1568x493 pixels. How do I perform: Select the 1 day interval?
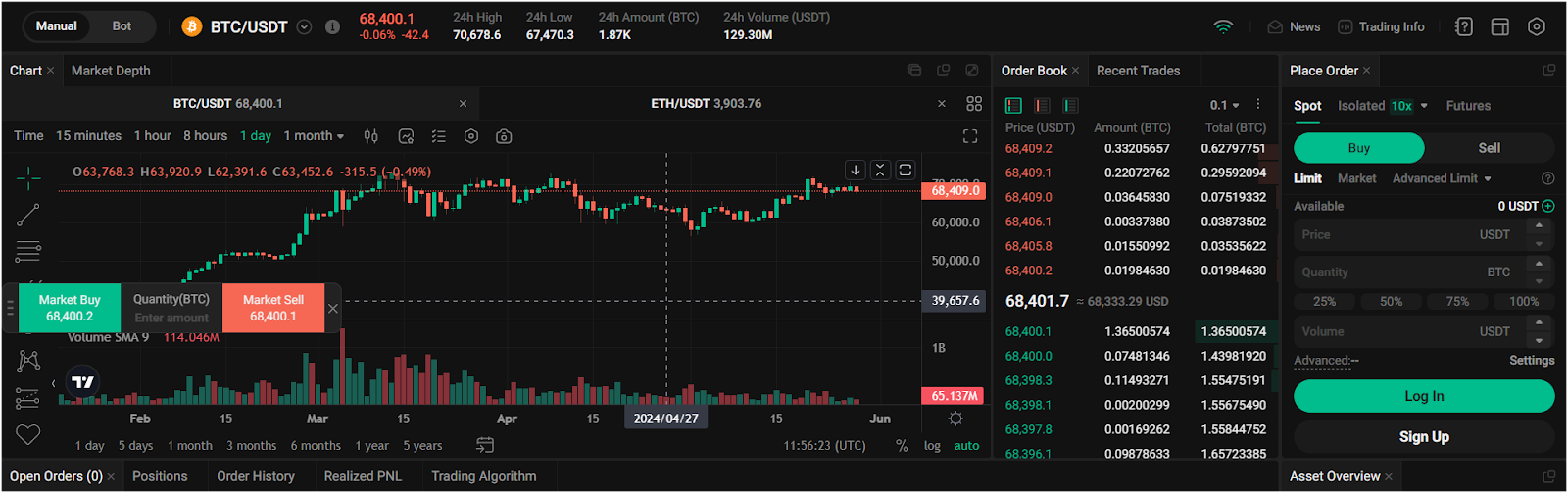tap(256, 136)
